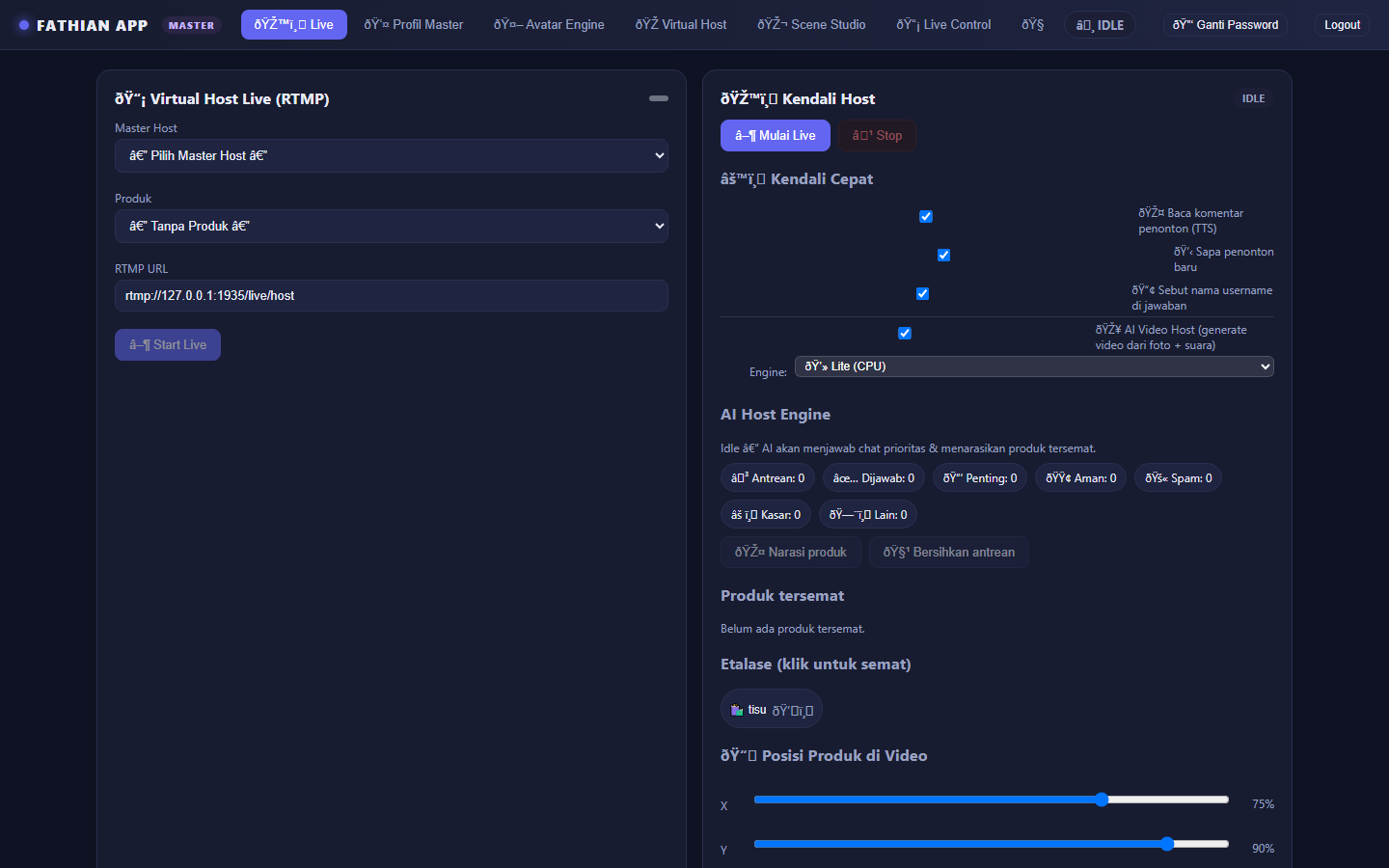Open the Scene Studio tab
Image resolution: width=1389 pixels, height=868 pixels.
pyautogui.click(x=811, y=25)
